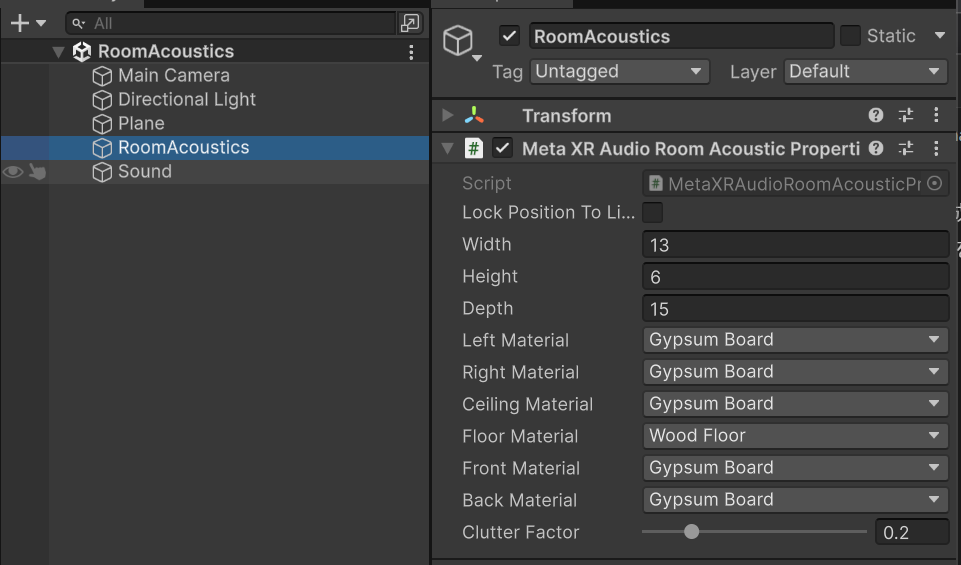
Task: Select Main Camera in the hierarchy
Action: pos(173,76)
